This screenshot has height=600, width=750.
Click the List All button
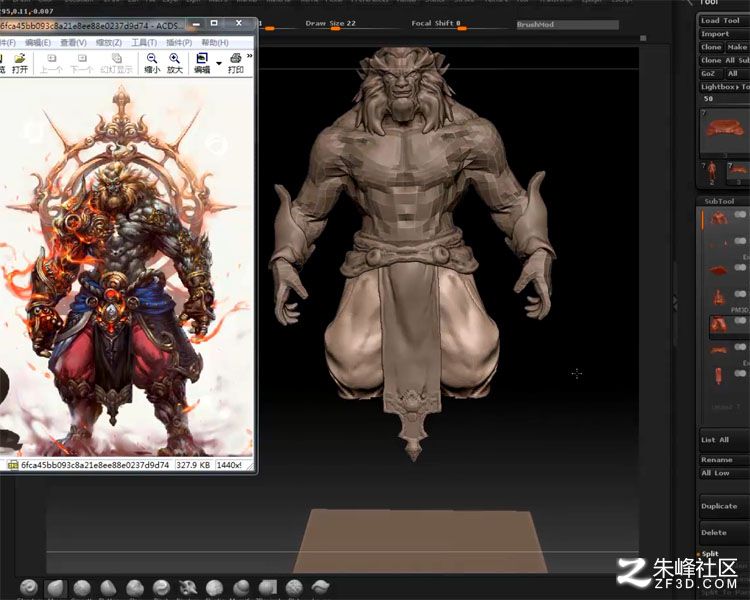click(723, 440)
